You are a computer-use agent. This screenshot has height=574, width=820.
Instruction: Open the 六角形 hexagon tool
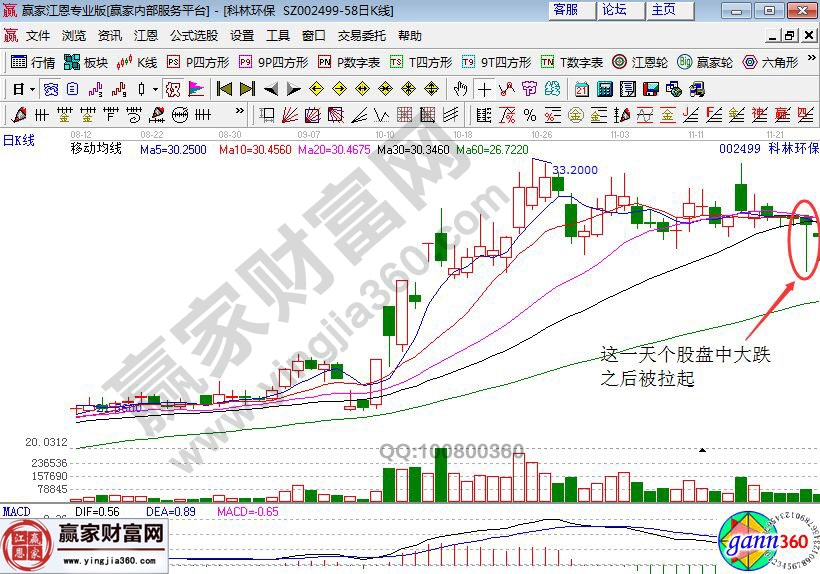pos(770,62)
